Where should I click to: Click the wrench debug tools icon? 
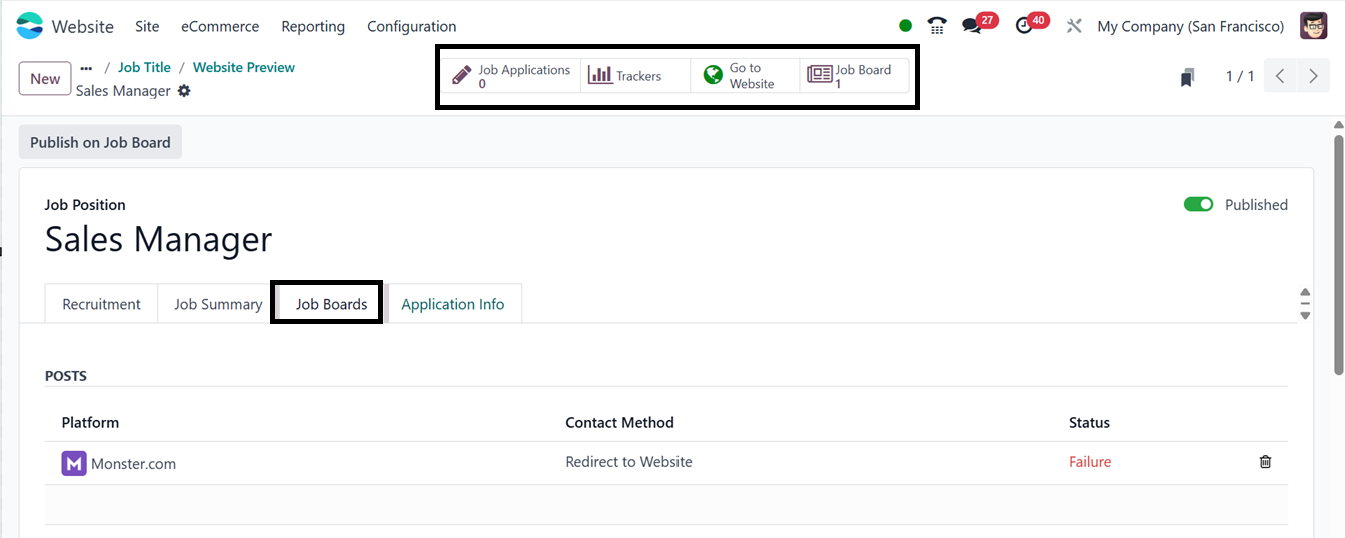1075,26
